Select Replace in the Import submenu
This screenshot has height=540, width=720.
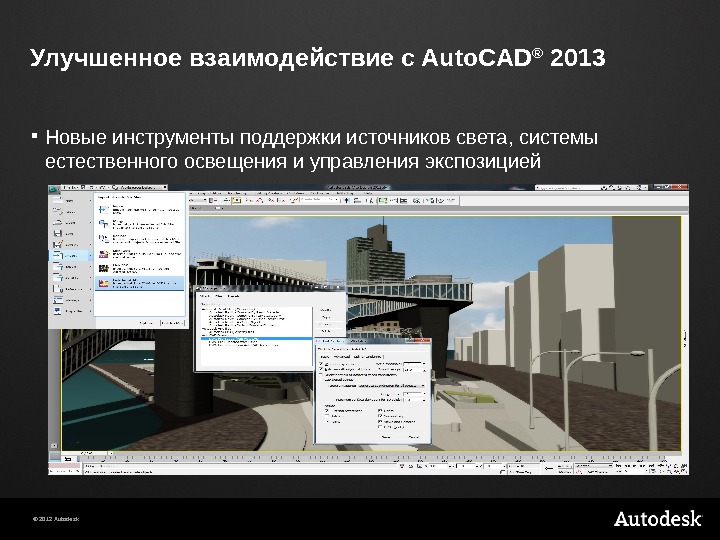(140, 239)
